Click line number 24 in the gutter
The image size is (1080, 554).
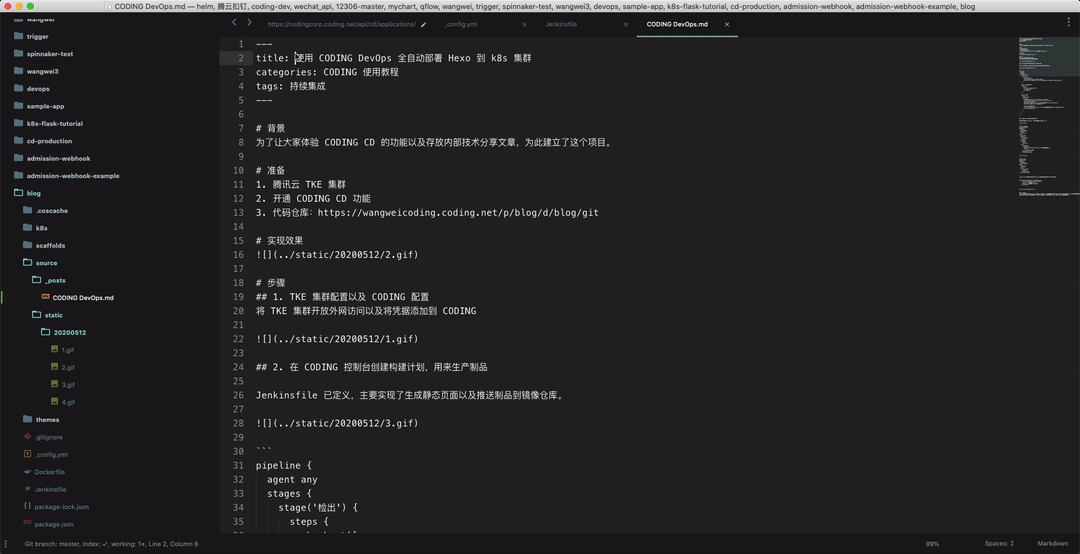point(238,367)
